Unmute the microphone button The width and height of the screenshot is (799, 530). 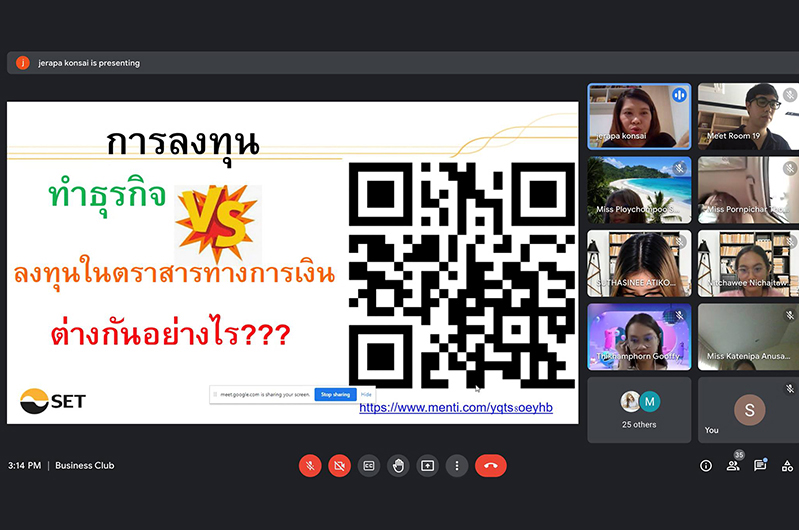pos(310,466)
